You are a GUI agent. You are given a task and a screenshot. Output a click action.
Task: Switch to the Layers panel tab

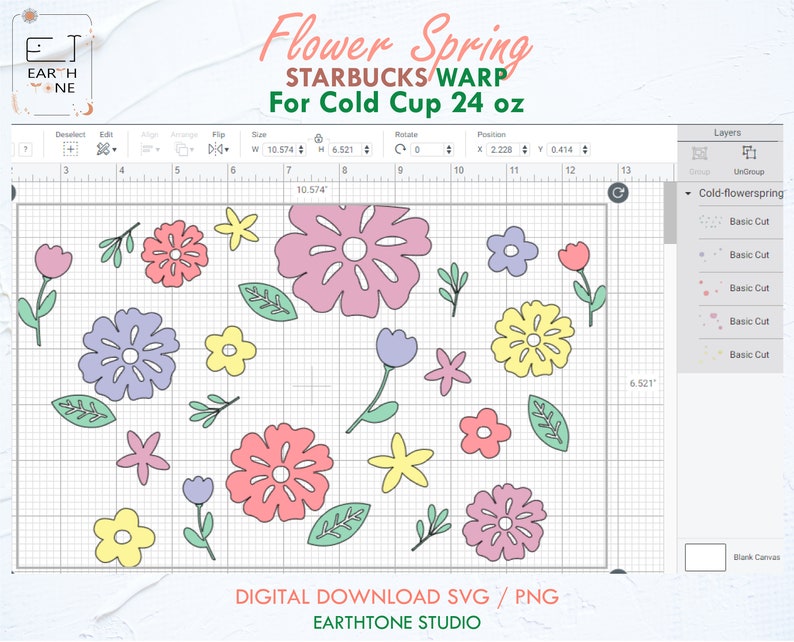[727, 133]
